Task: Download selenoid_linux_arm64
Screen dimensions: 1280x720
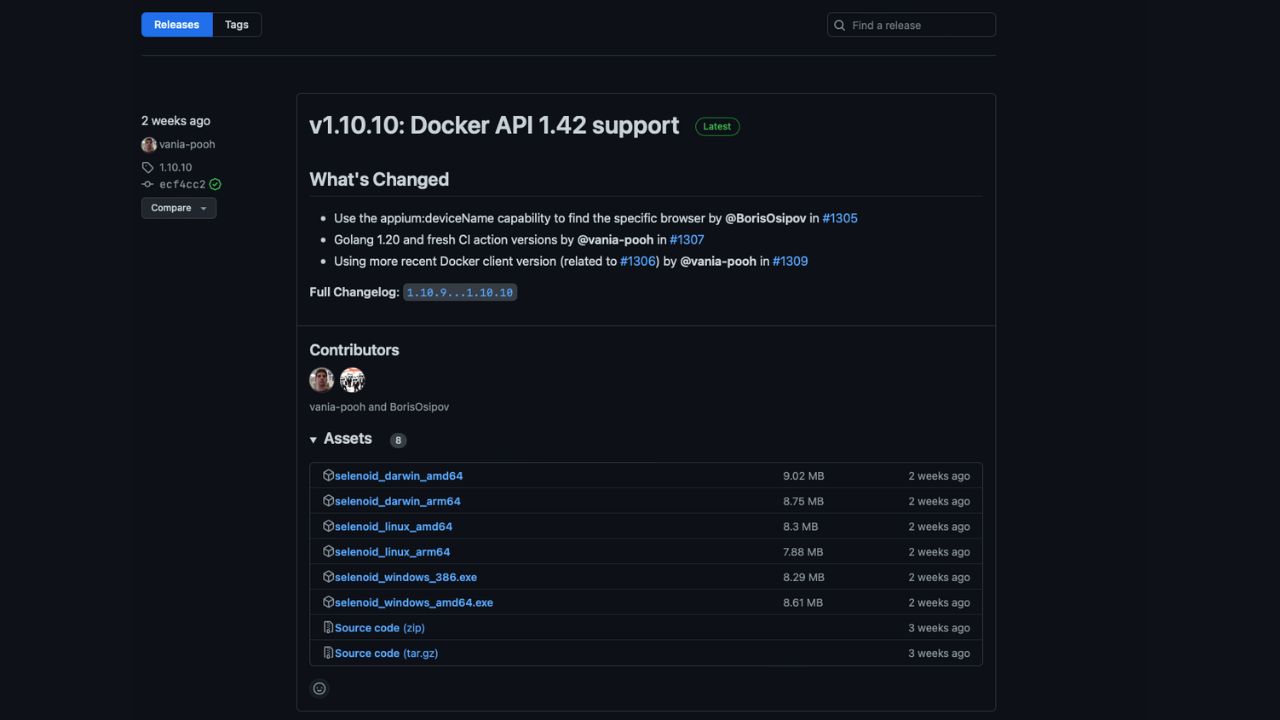Action: coord(392,552)
